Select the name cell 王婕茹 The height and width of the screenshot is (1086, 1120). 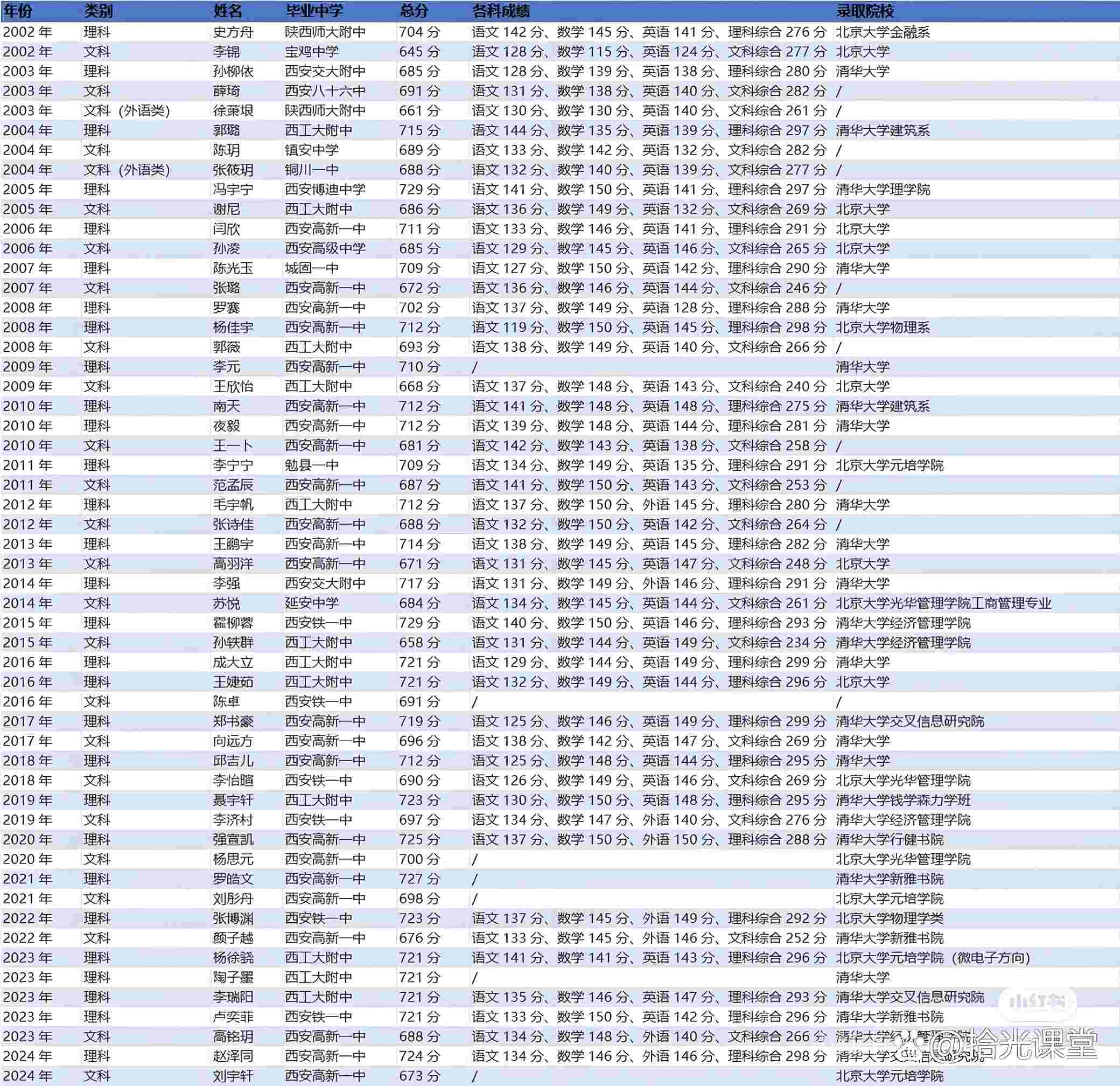tap(233, 682)
